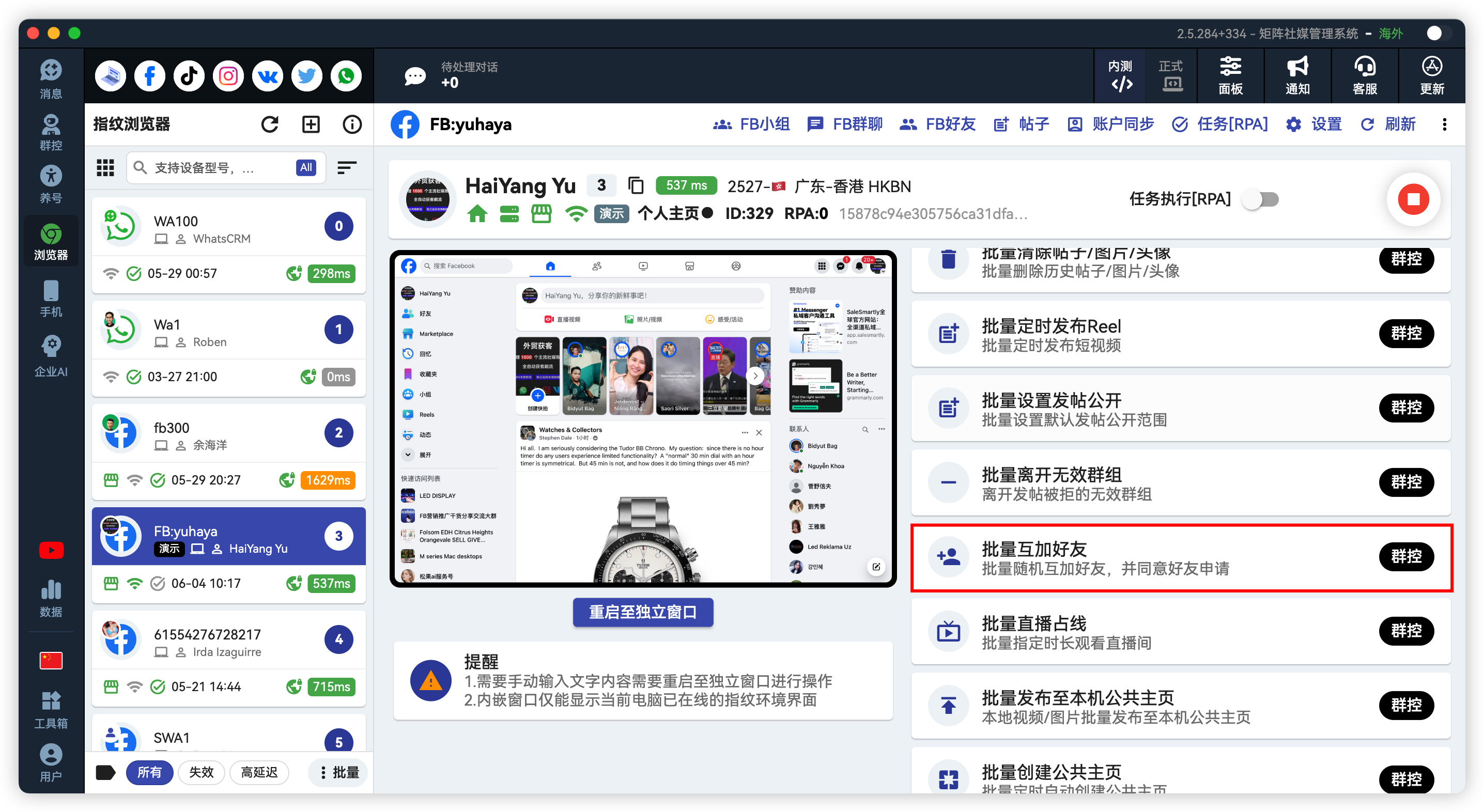Open the 群控 group control sidebar
Image resolution: width=1484 pixels, height=812 pixels.
click(x=51, y=132)
